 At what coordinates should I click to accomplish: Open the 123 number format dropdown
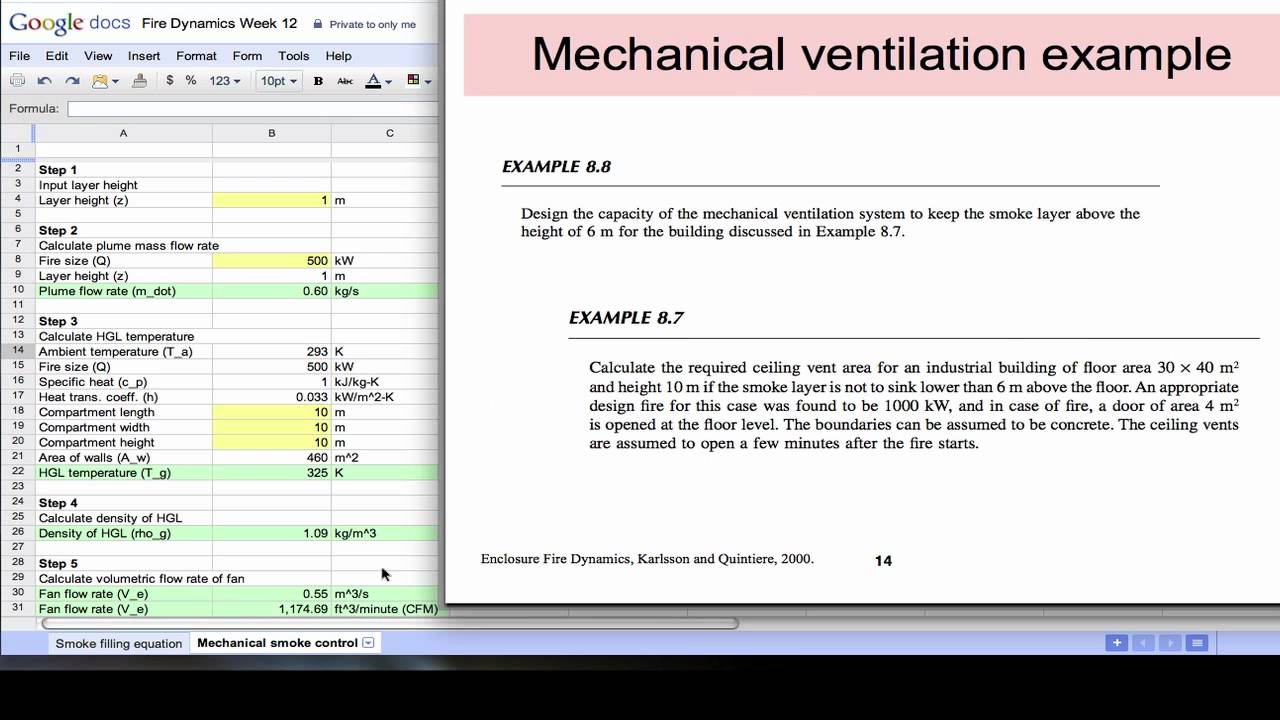pos(225,81)
